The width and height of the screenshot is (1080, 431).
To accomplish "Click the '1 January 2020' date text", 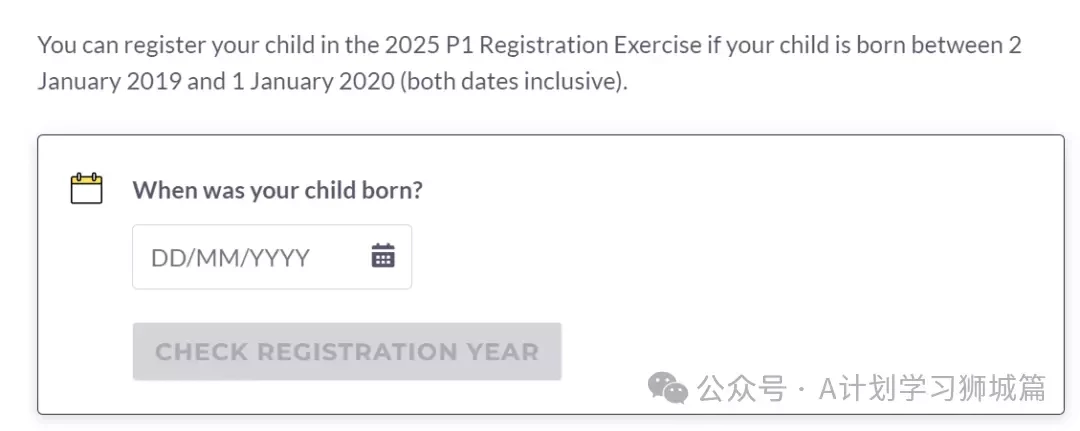I will [313, 81].
